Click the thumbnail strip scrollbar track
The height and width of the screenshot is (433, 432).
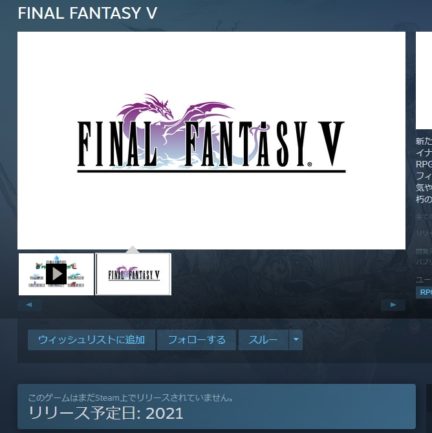[211, 305]
